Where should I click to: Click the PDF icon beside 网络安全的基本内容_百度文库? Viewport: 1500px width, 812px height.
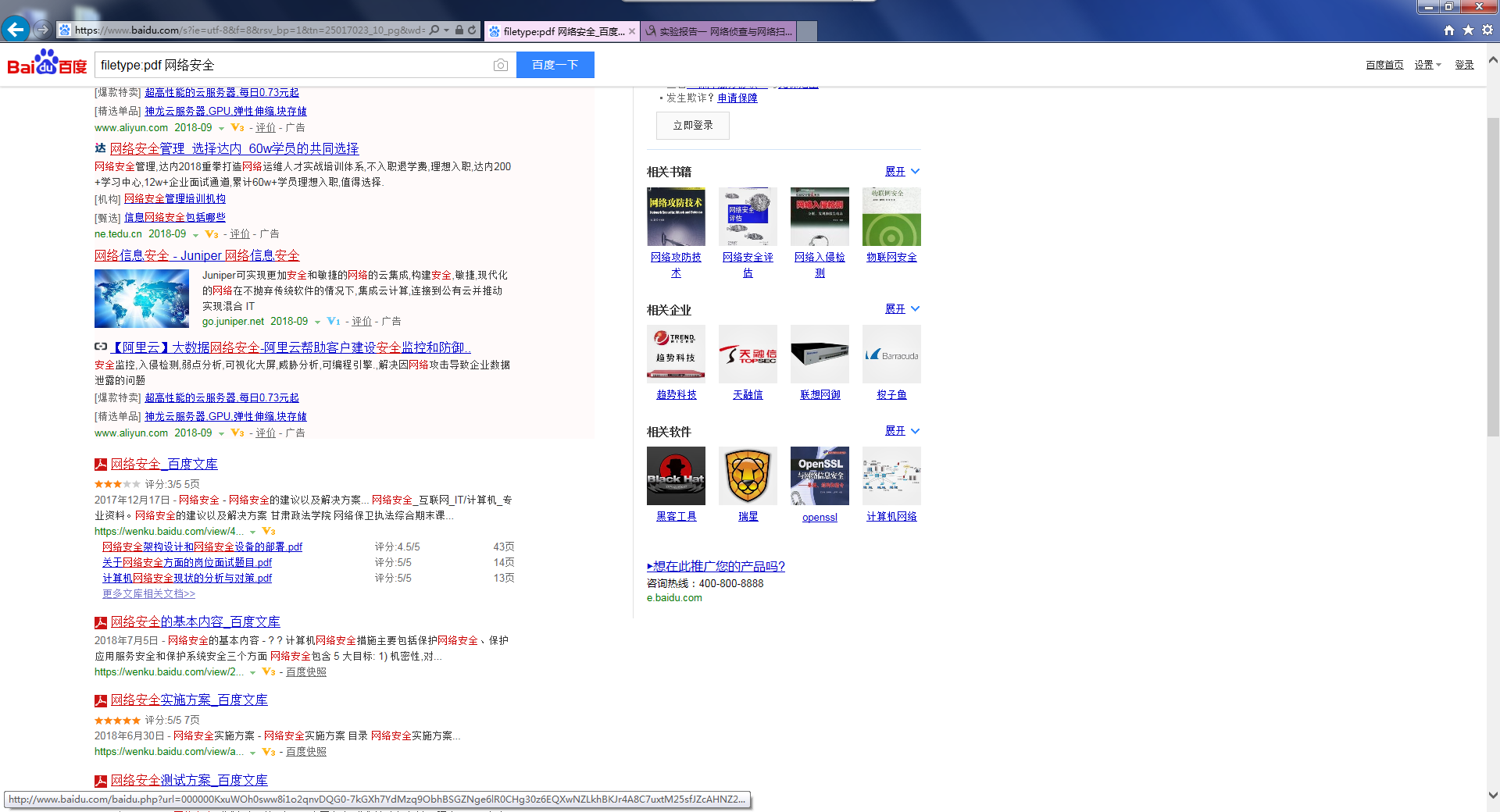click(x=101, y=622)
